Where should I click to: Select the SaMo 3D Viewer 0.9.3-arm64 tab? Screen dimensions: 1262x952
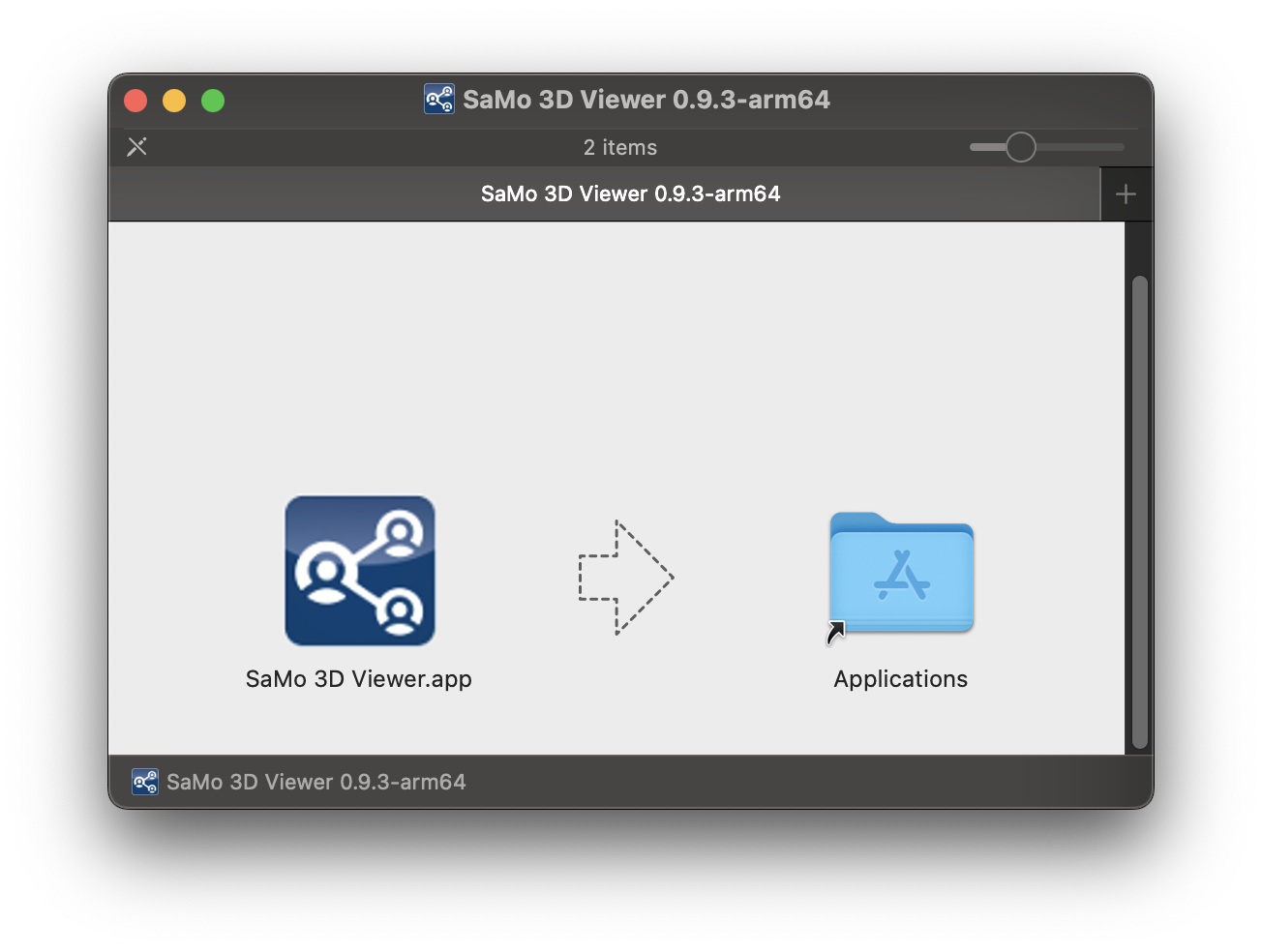pos(630,194)
